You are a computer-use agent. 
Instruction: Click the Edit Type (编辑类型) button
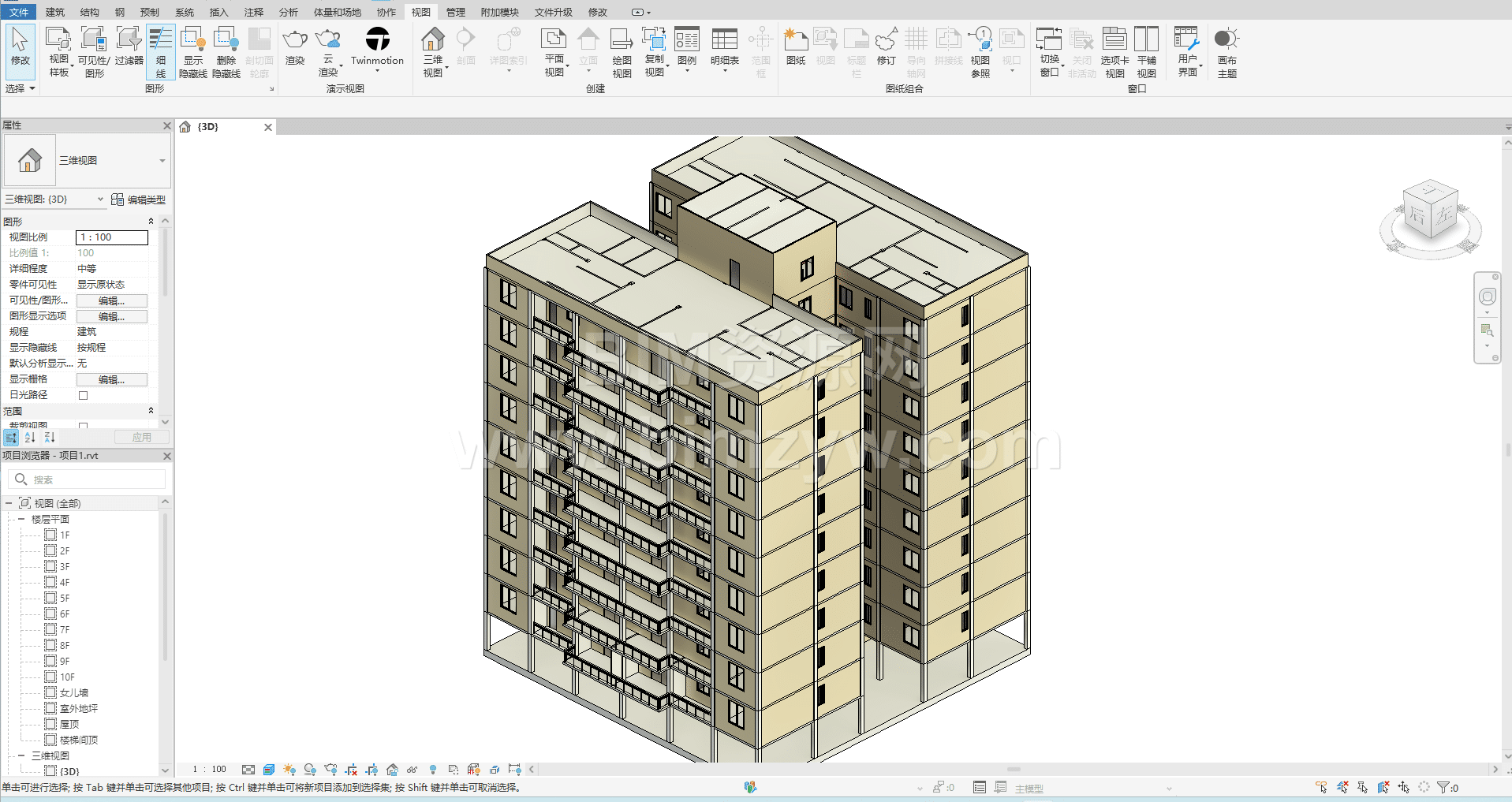tap(139, 200)
